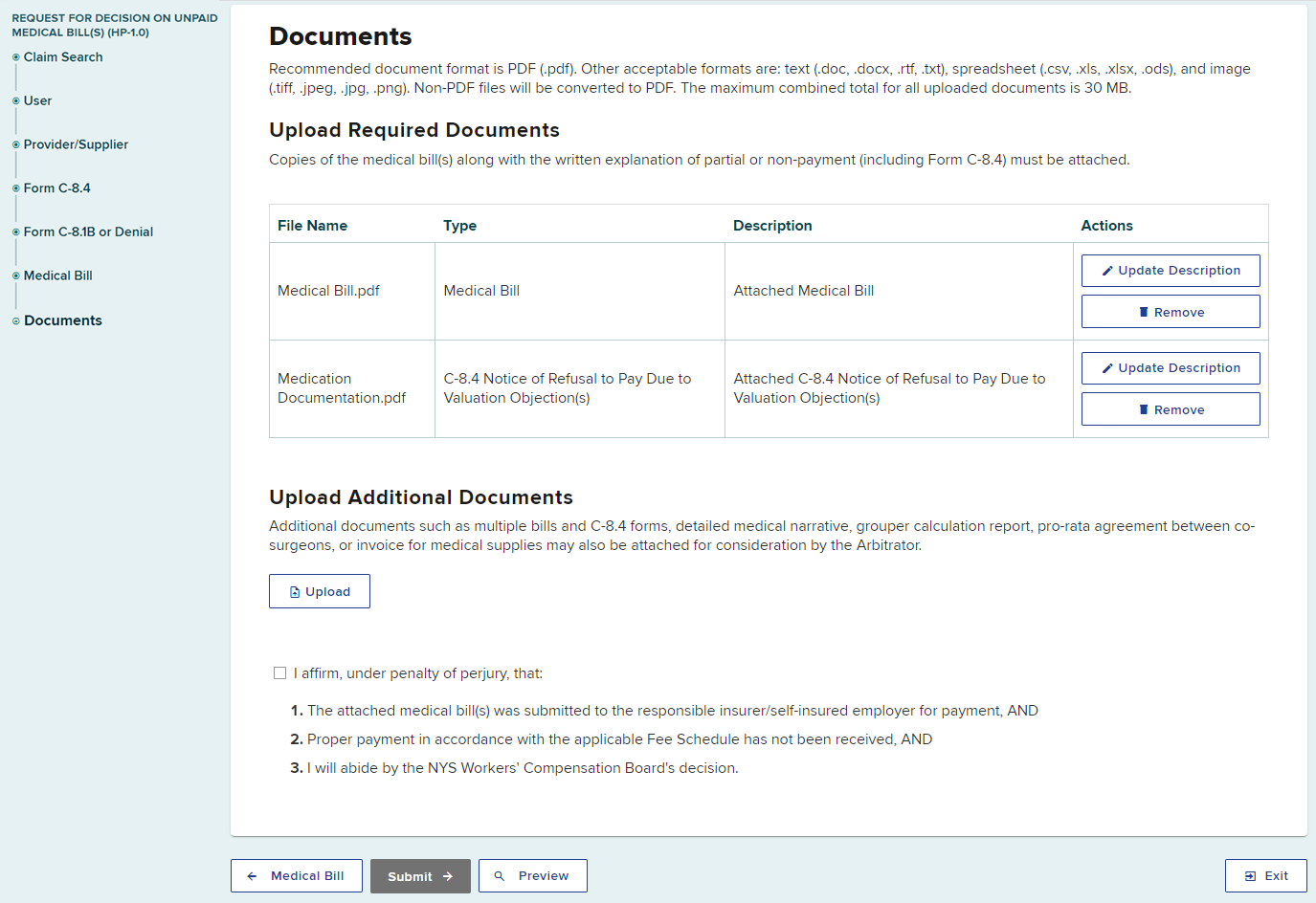The height and width of the screenshot is (903, 1316).
Task: Click trash icon for Medication Documentation.pdf row
Action: (1144, 410)
